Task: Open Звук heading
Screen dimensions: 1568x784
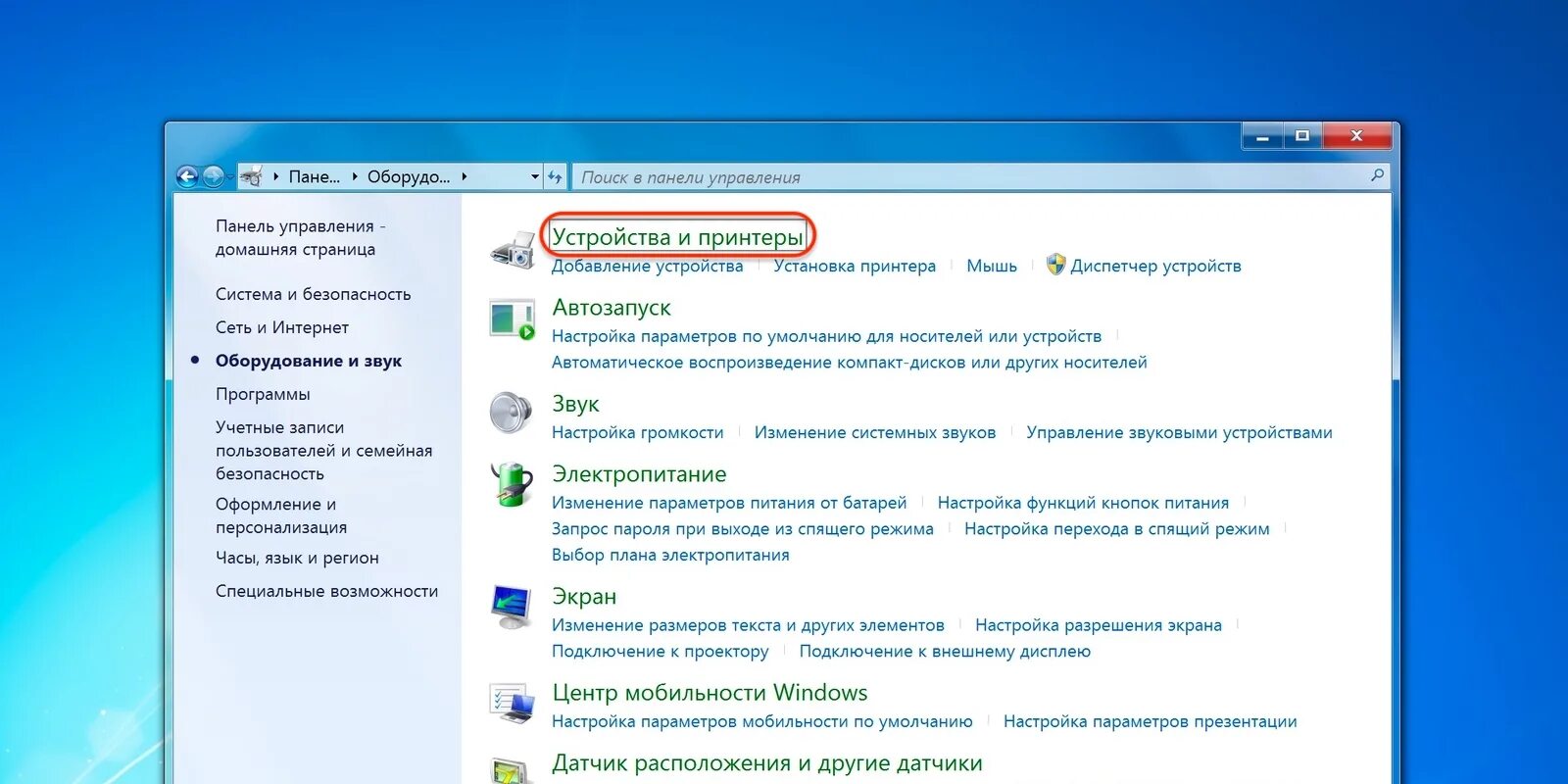Action: point(575,404)
